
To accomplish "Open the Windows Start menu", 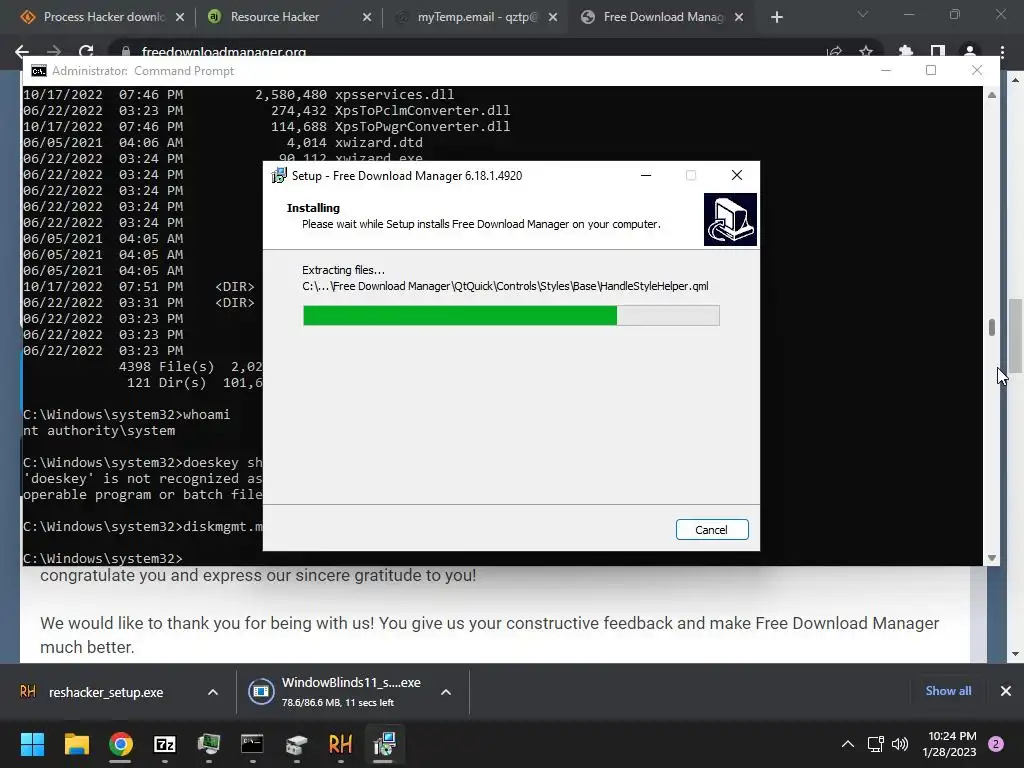I will (x=32, y=744).
